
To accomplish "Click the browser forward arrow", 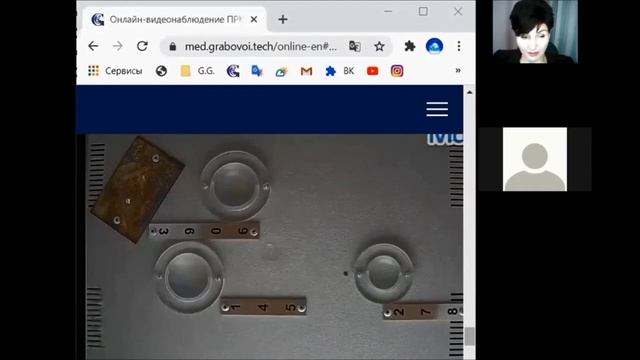I will (x=118, y=46).
